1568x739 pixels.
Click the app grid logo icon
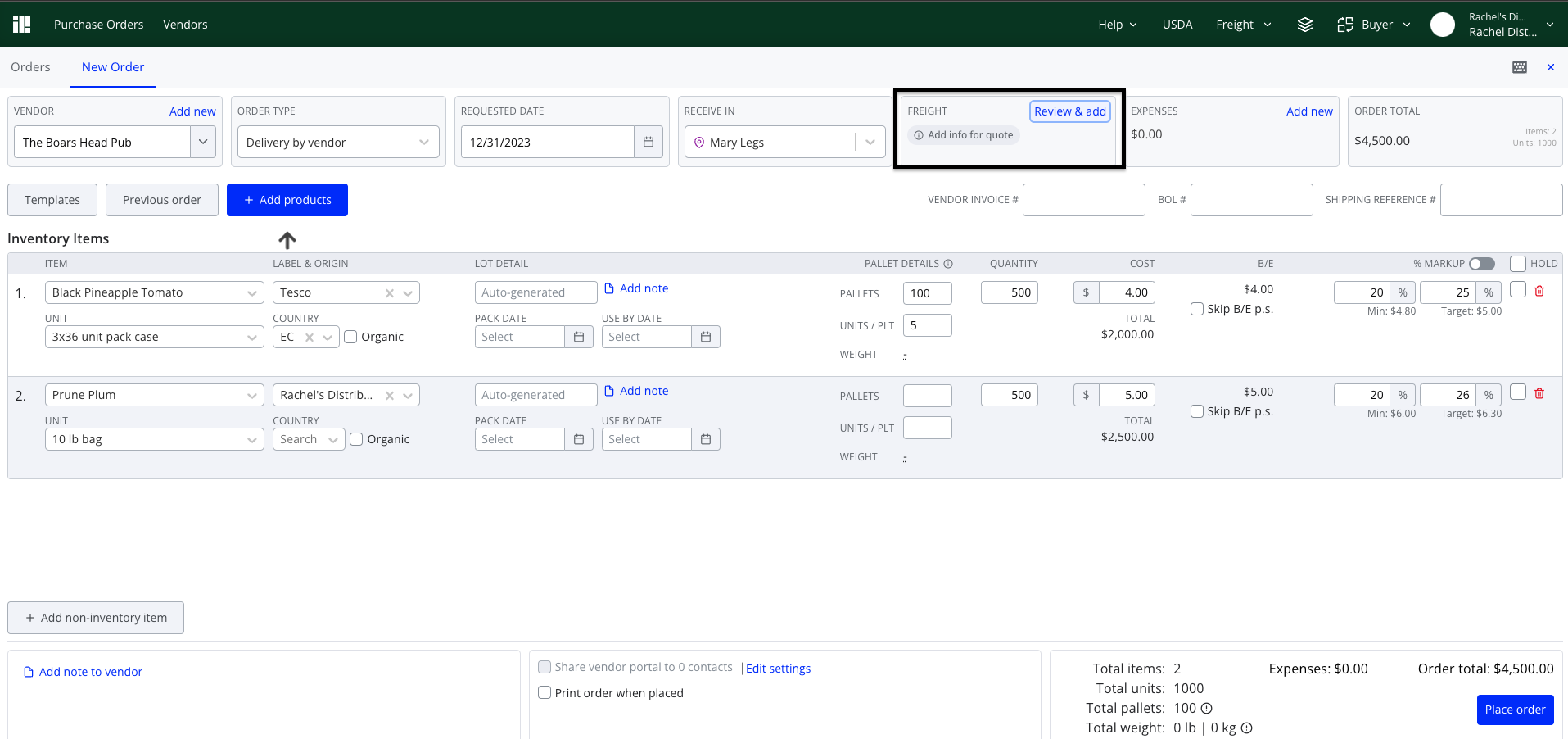(x=22, y=25)
